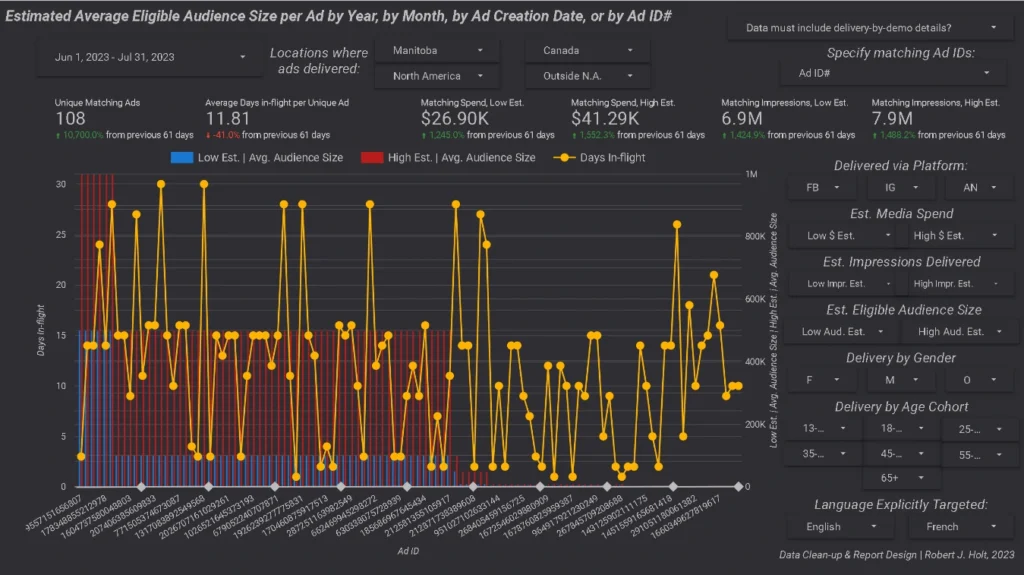Toggle the red High Est. legend swatch
Image resolution: width=1024 pixels, height=575 pixels.
pos(372,158)
